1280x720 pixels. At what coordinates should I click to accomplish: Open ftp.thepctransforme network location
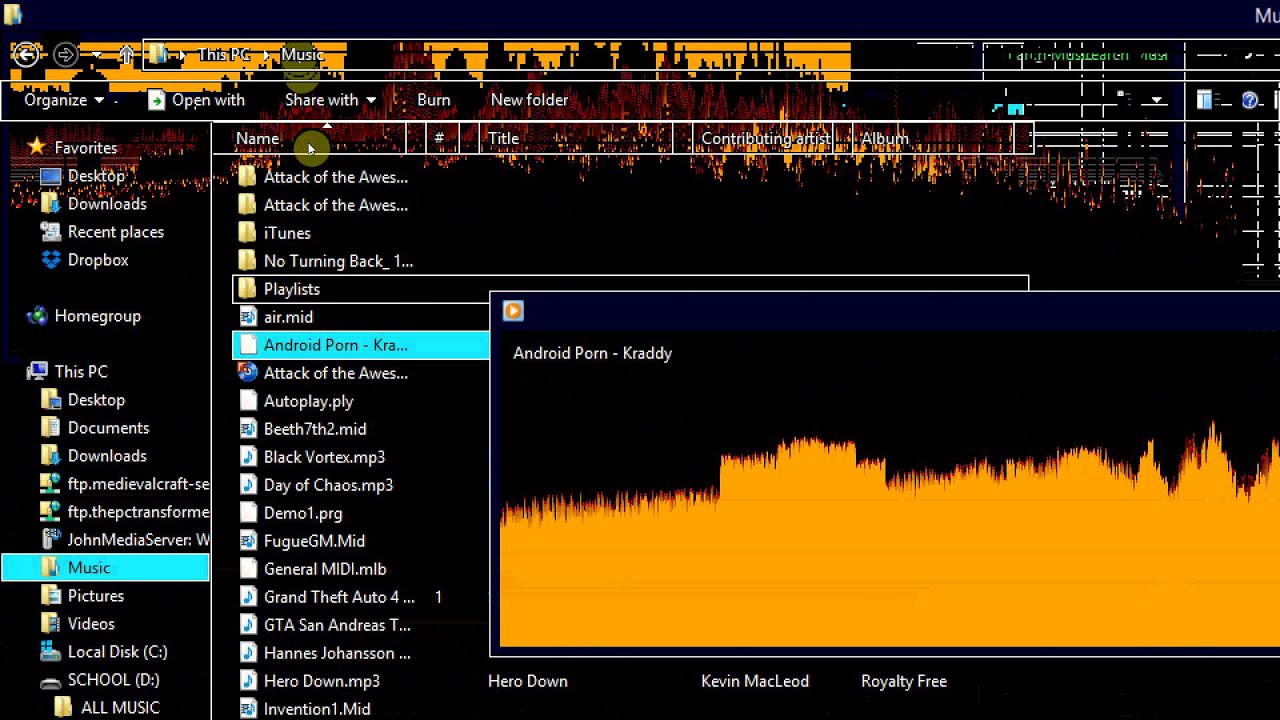138,512
